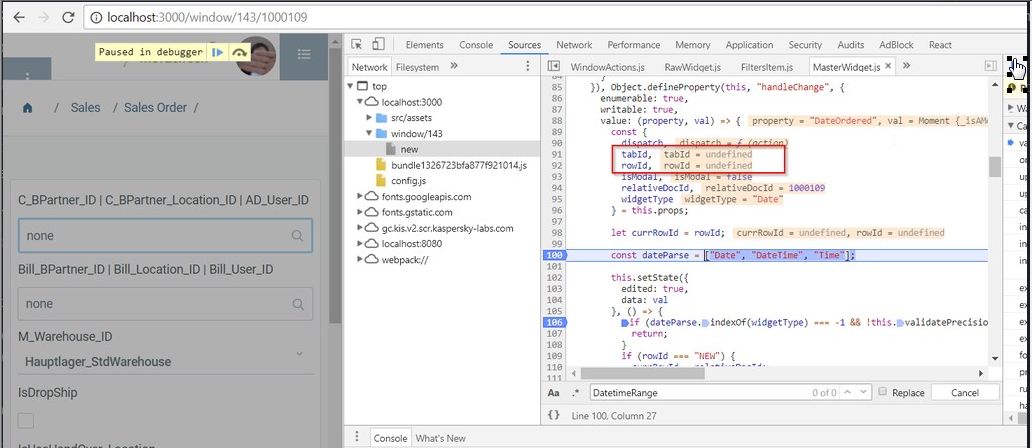Open the DevTools Console panel tab
The height and width of the screenshot is (448, 1032).
click(x=476, y=45)
